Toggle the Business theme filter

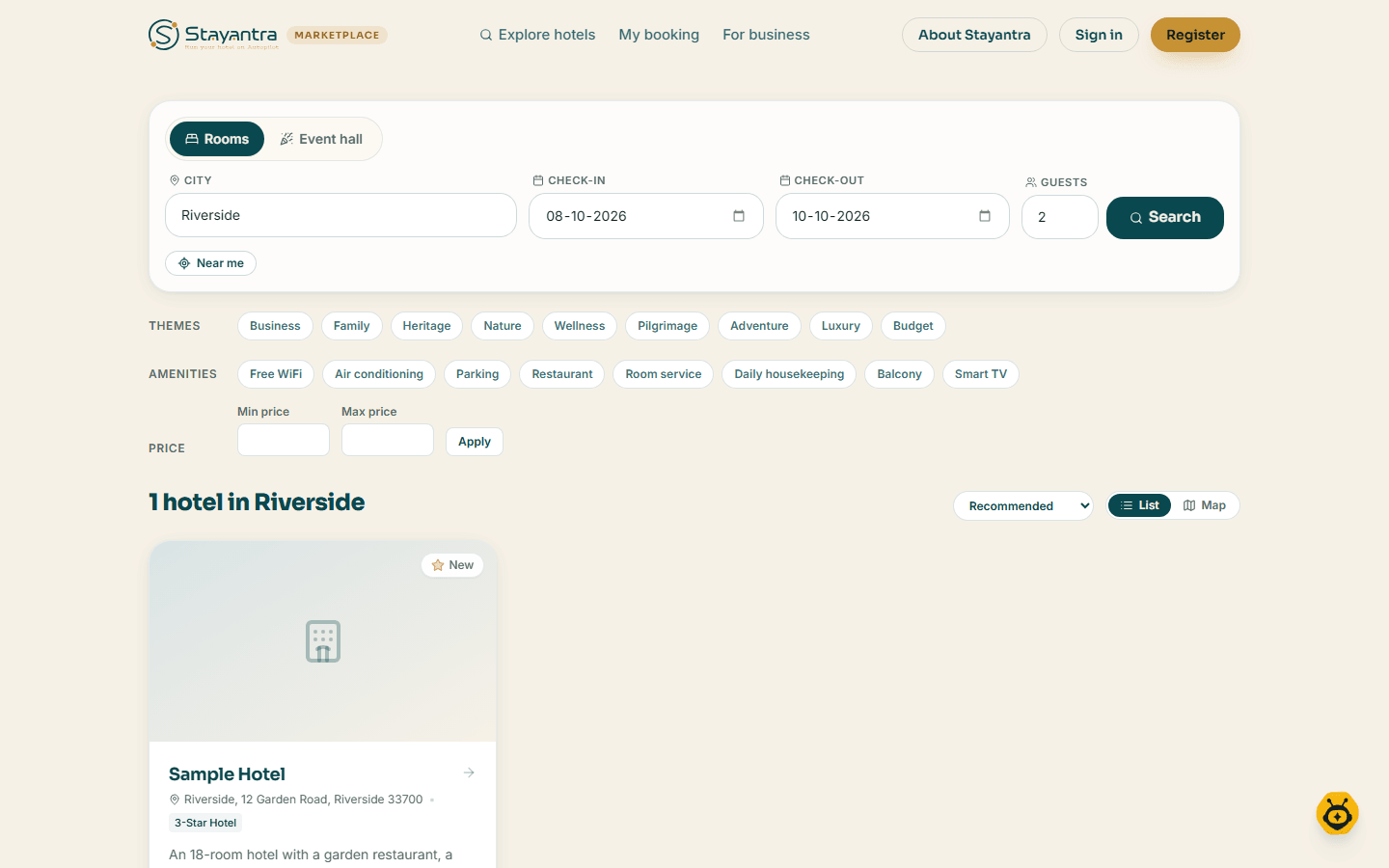coord(275,326)
